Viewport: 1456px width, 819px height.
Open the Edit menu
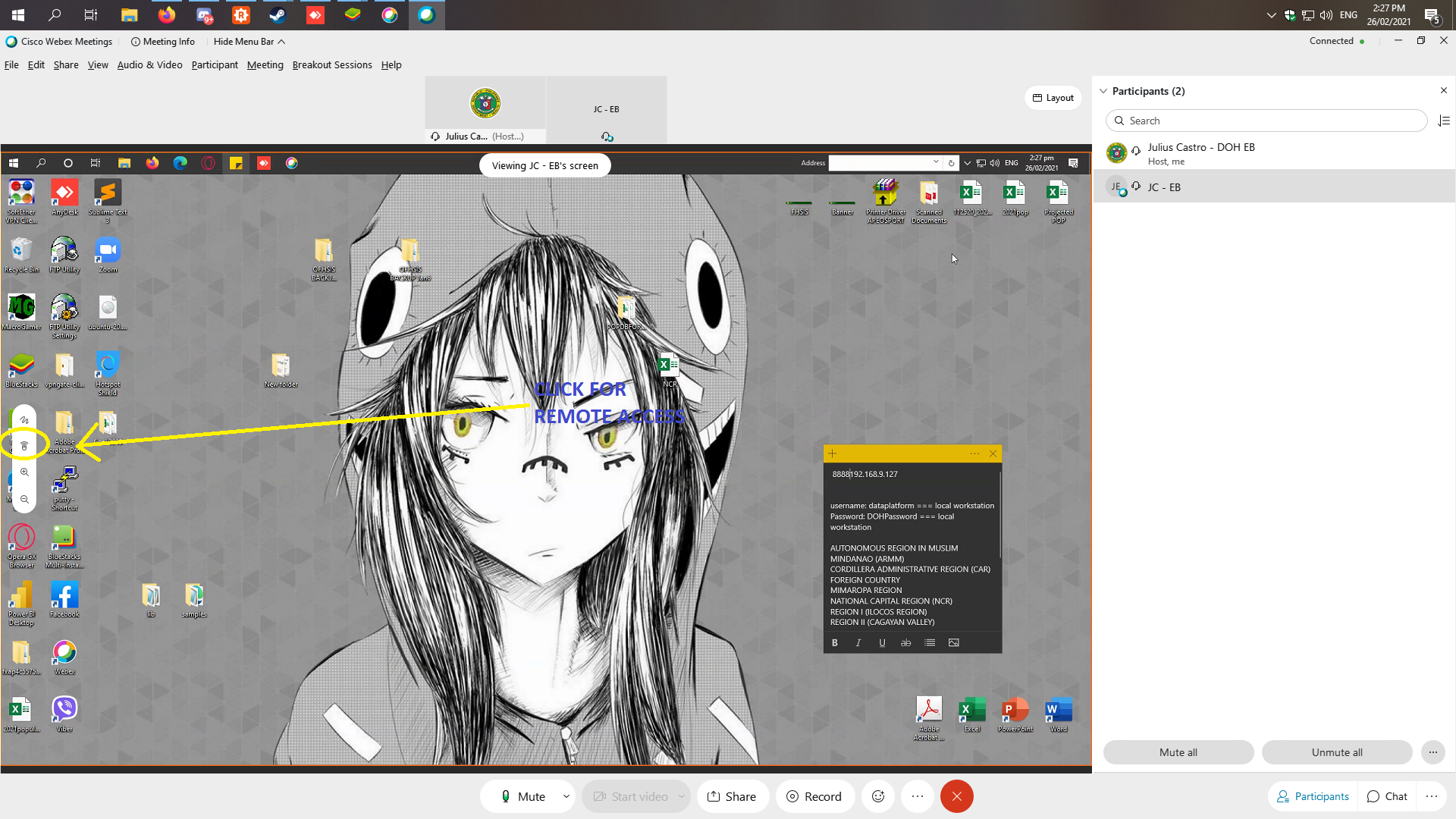pos(36,65)
